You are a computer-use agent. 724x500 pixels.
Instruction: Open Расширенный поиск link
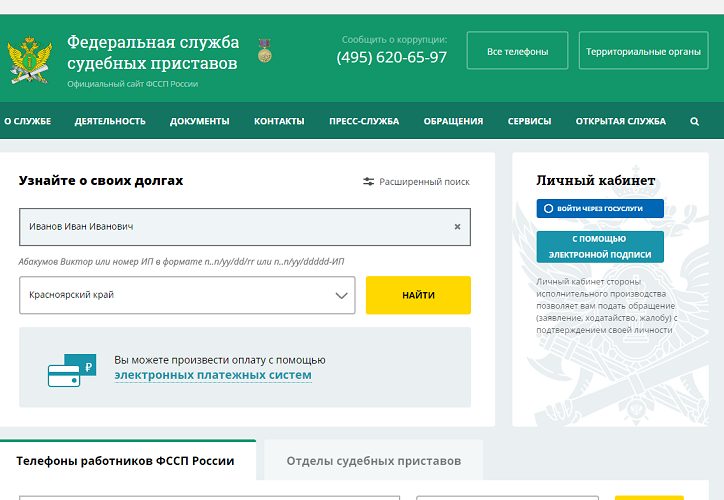coord(424,182)
